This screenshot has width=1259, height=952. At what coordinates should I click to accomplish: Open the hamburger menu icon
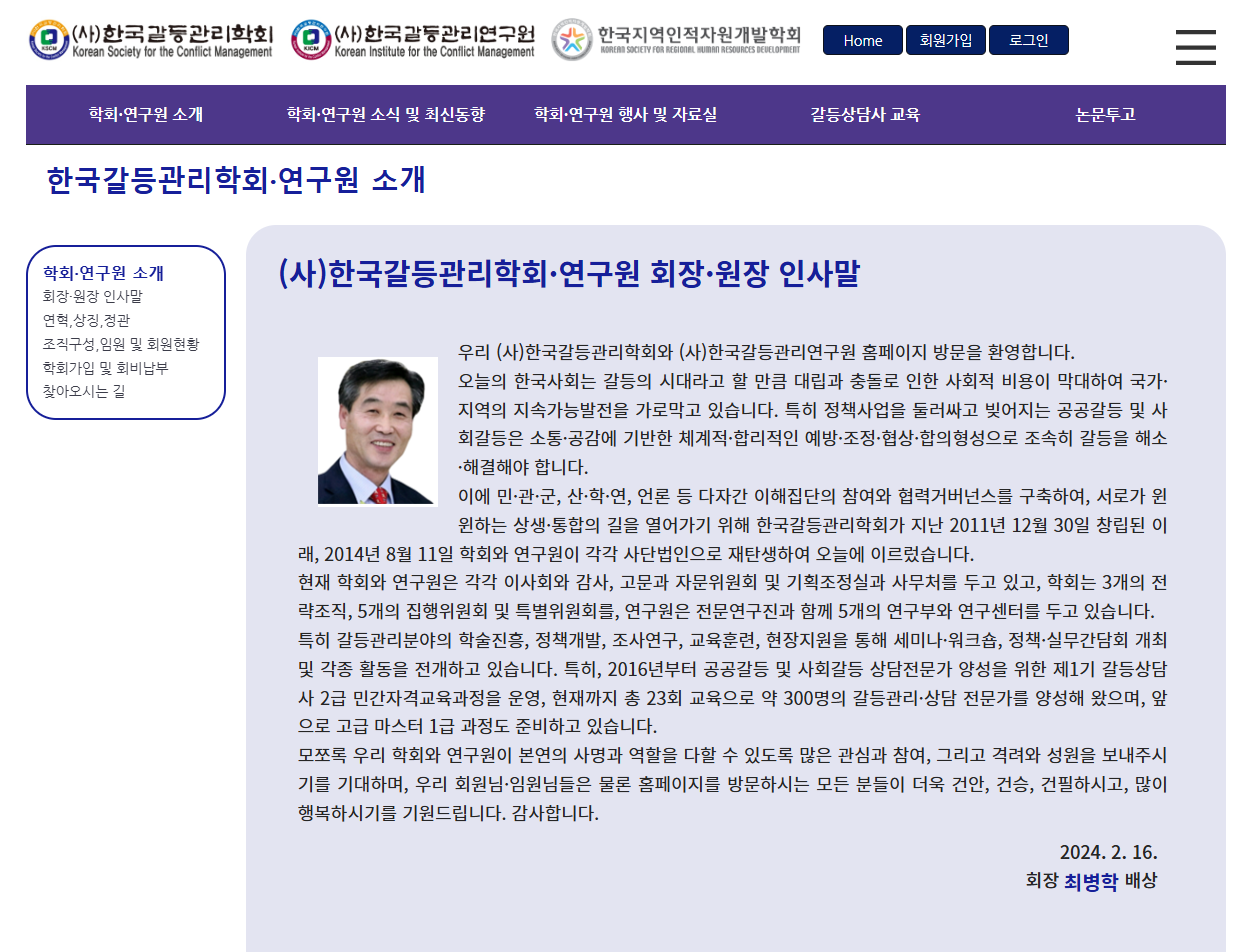[x=1195, y=47]
